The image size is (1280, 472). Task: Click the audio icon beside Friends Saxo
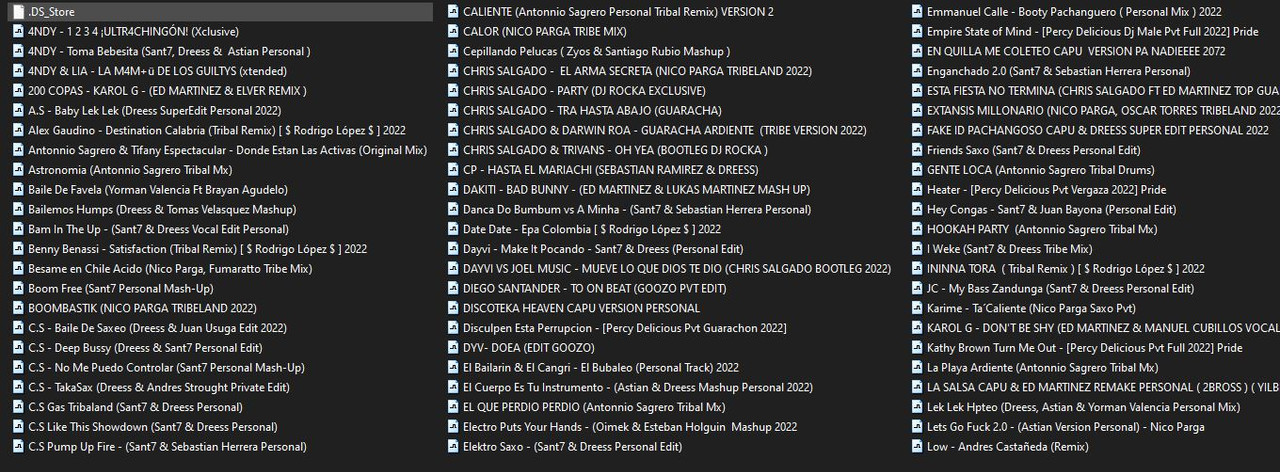(x=917, y=150)
